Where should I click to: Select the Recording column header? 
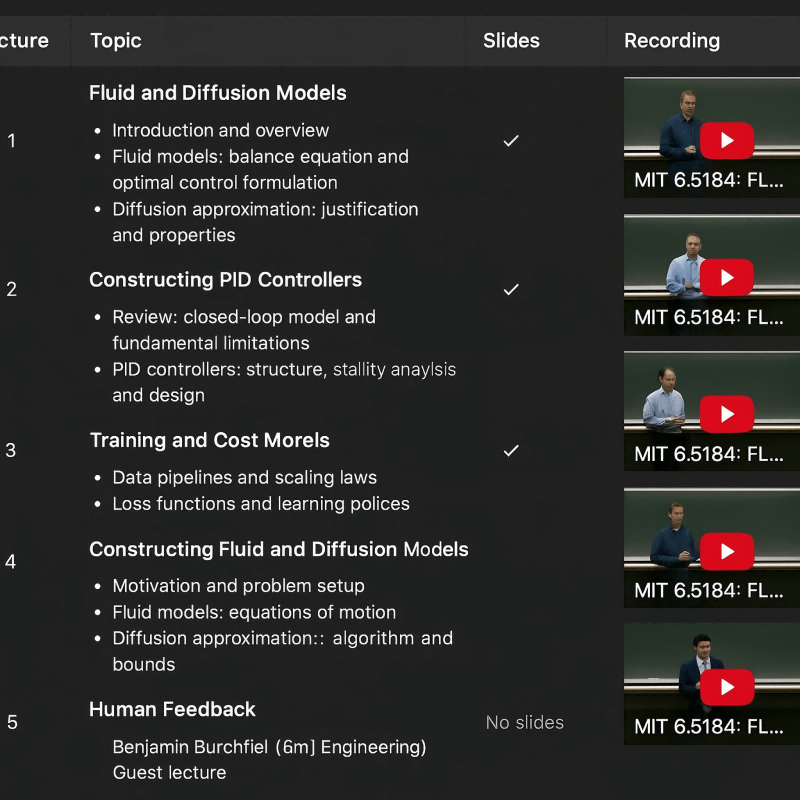pos(671,41)
